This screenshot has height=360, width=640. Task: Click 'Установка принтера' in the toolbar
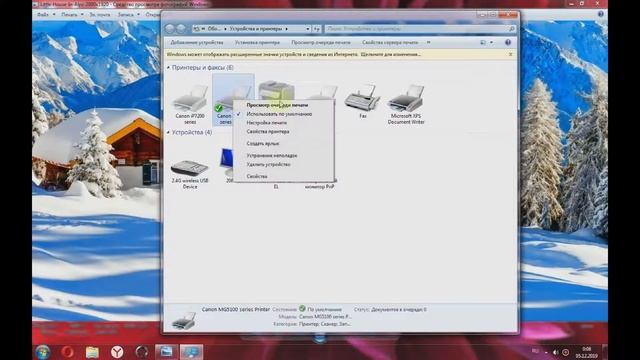(x=257, y=42)
